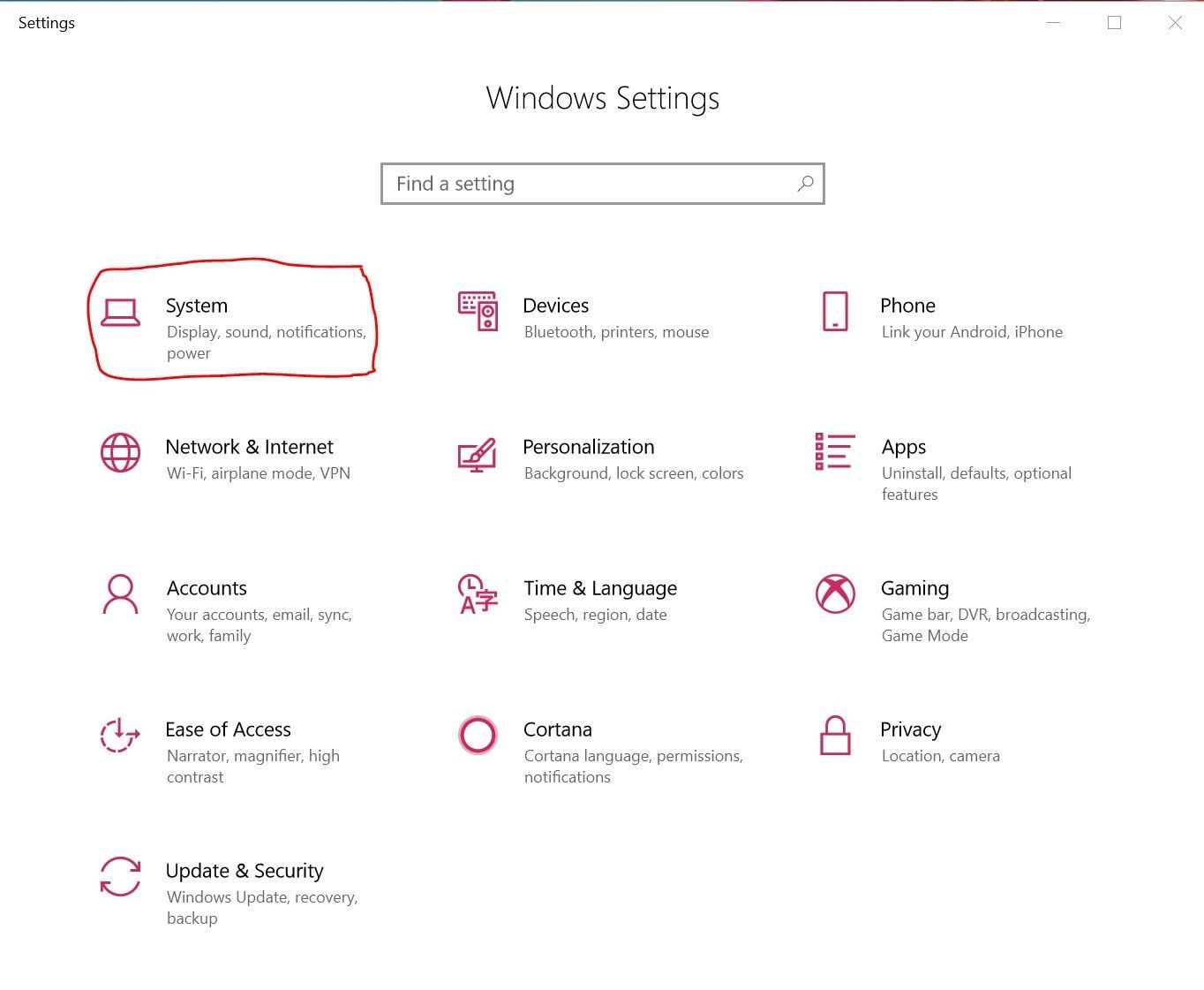Open the Phone settings heading
The image size is (1204, 990).
click(x=907, y=306)
